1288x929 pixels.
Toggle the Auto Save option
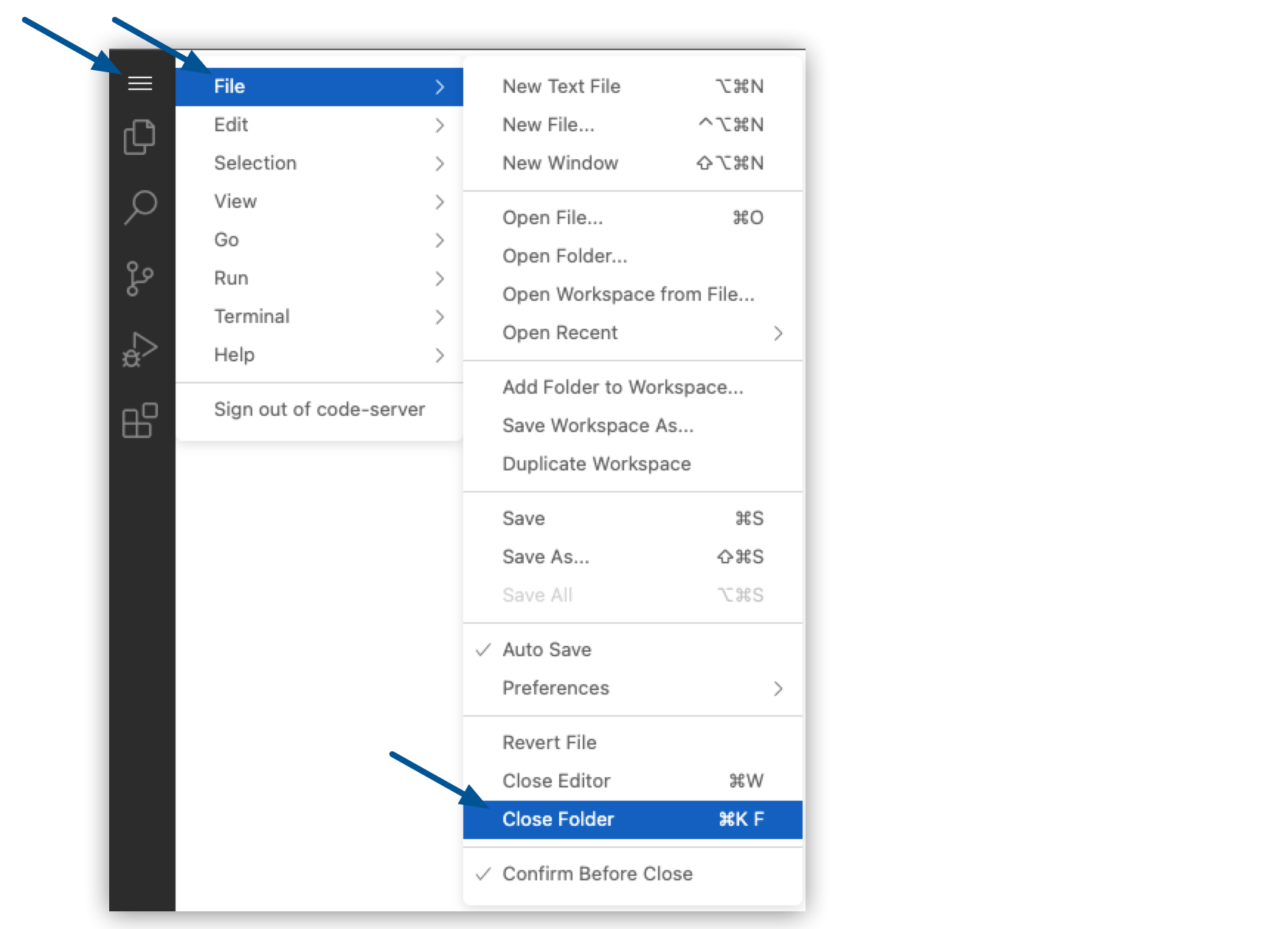pos(547,650)
